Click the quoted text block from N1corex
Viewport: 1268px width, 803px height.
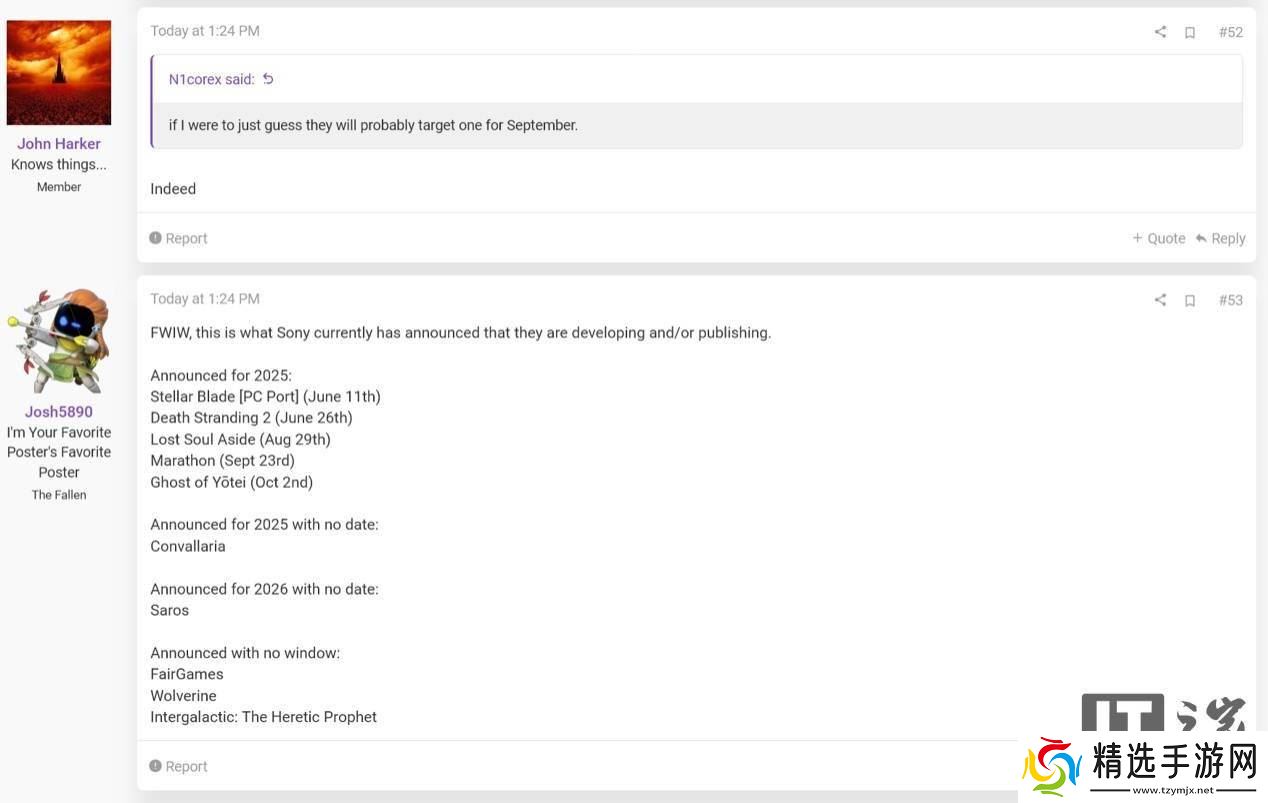373,125
